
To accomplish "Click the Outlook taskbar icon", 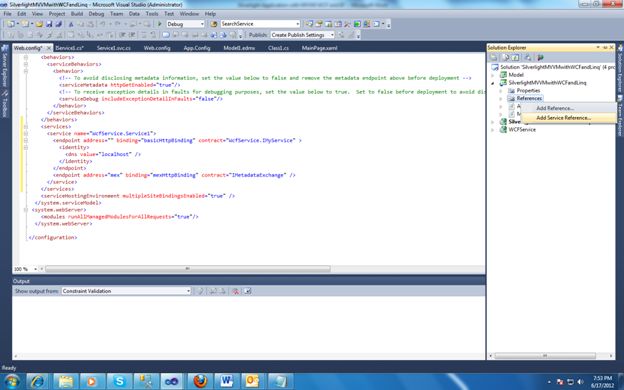I will pos(253,382).
